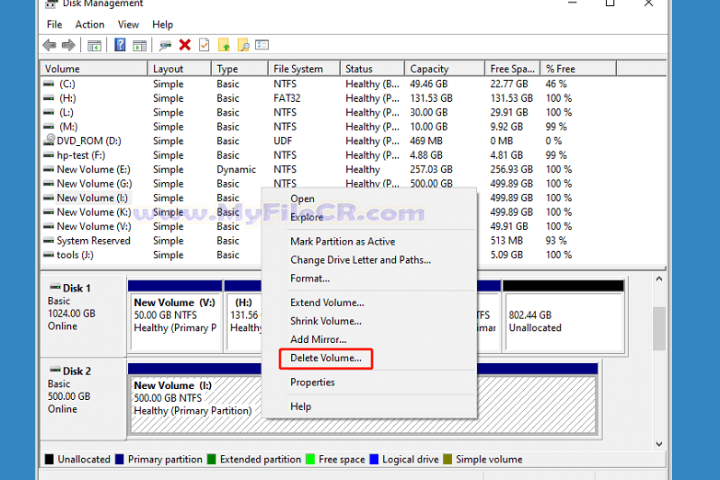Select the 802.44 GB Unallocated block
The width and height of the screenshot is (720, 480).
point(563,317)
